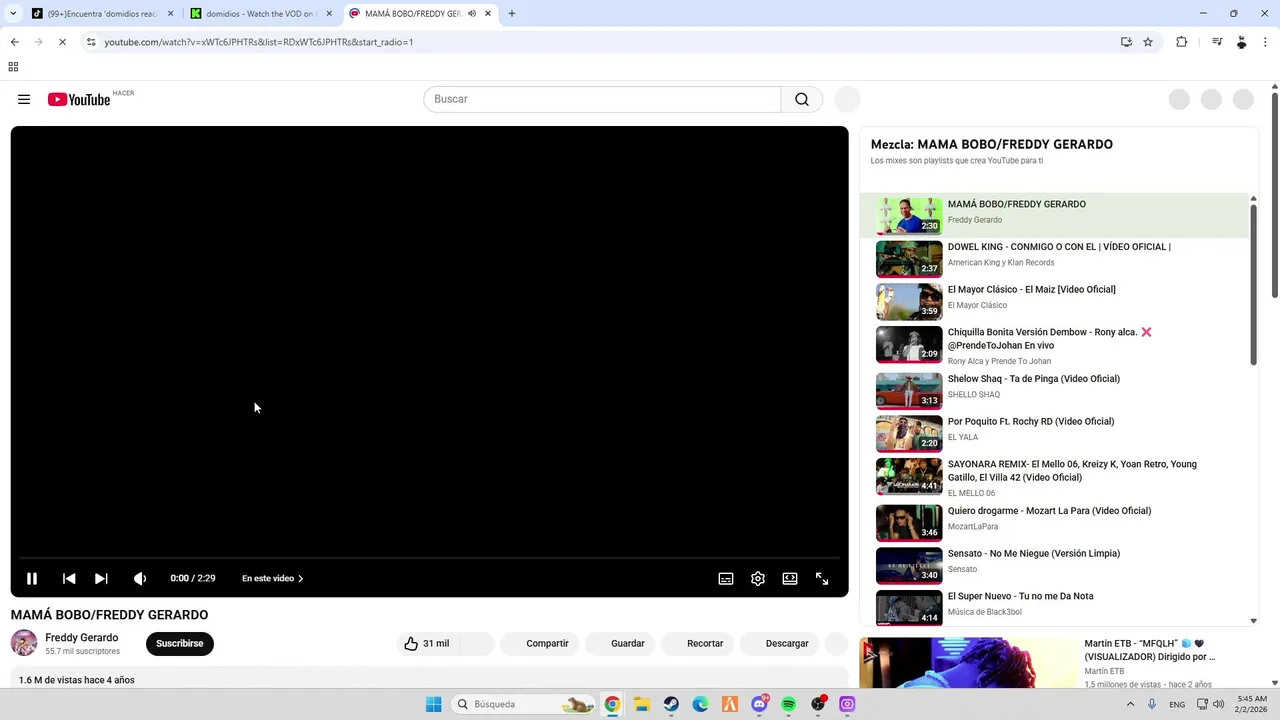Stop loading the page
1280x720 pixels.
[x=62, y=42]
